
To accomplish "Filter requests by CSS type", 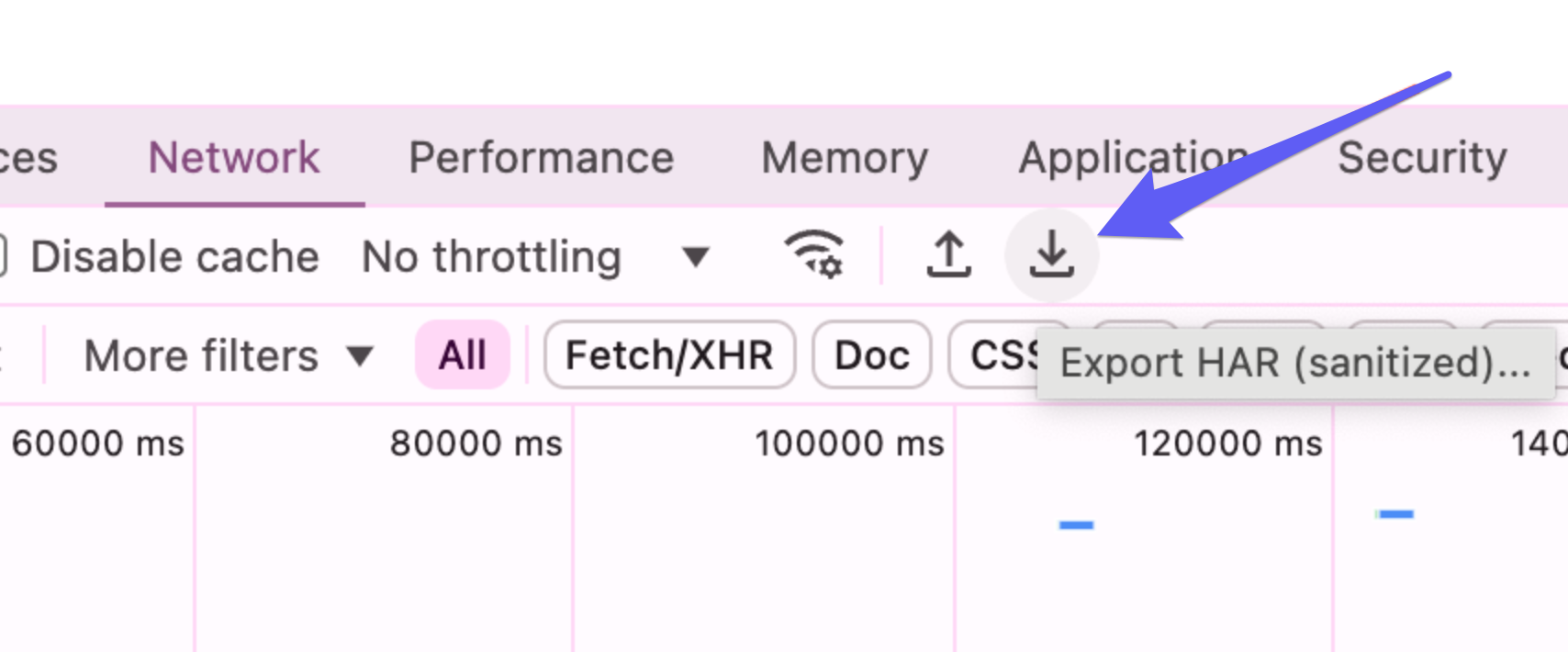I will click(1001, 355).
